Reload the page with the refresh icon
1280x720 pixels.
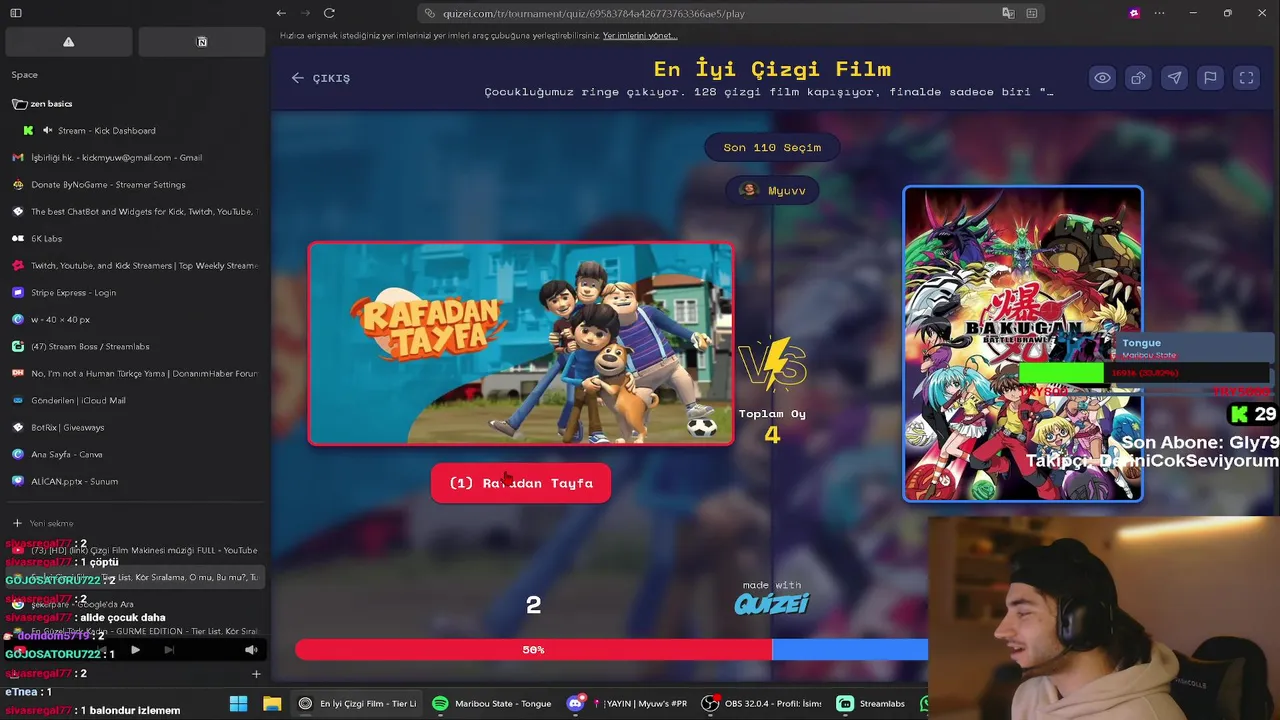[x=329, y=13]
